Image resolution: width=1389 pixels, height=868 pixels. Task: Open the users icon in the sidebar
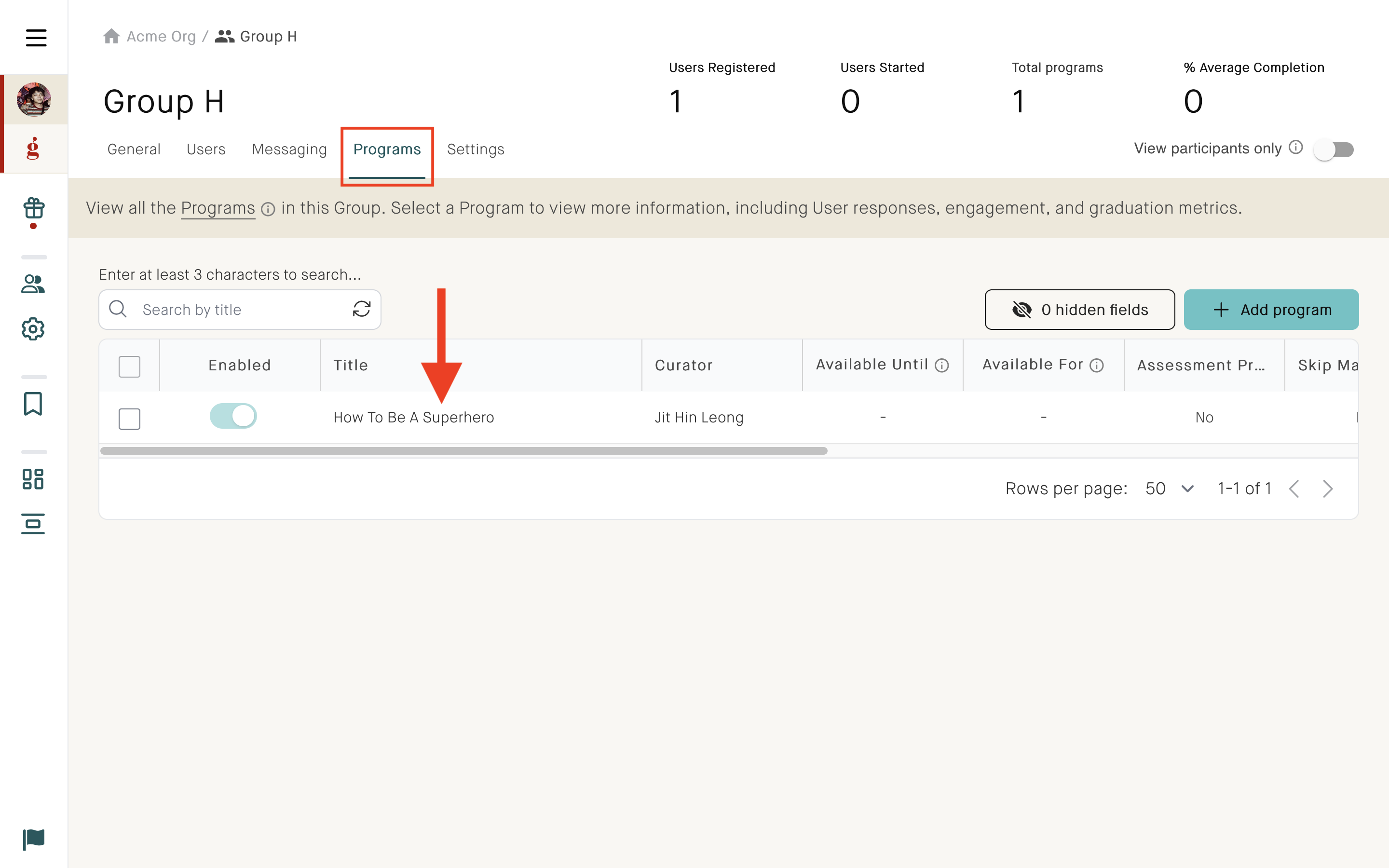[x=33, y=284]
